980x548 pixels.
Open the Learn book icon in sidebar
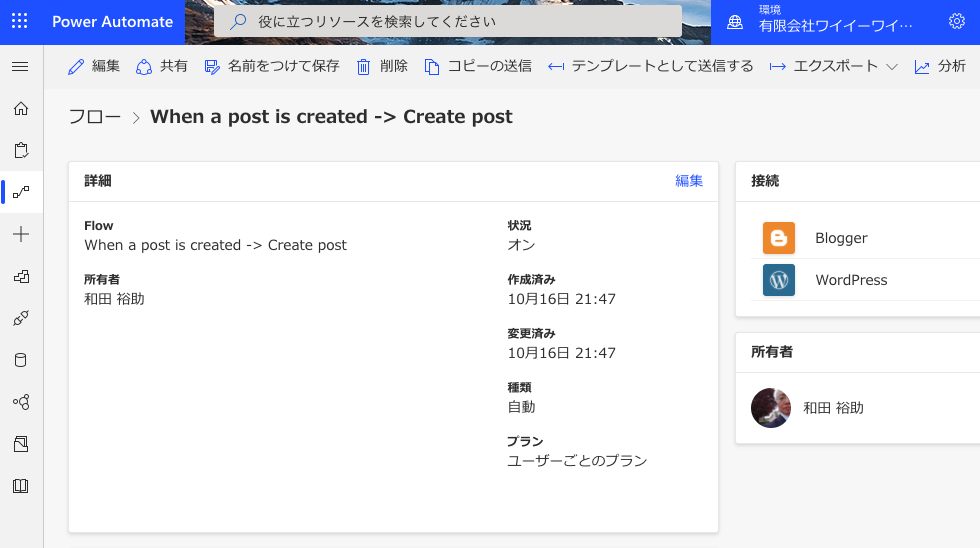(21, 486)
